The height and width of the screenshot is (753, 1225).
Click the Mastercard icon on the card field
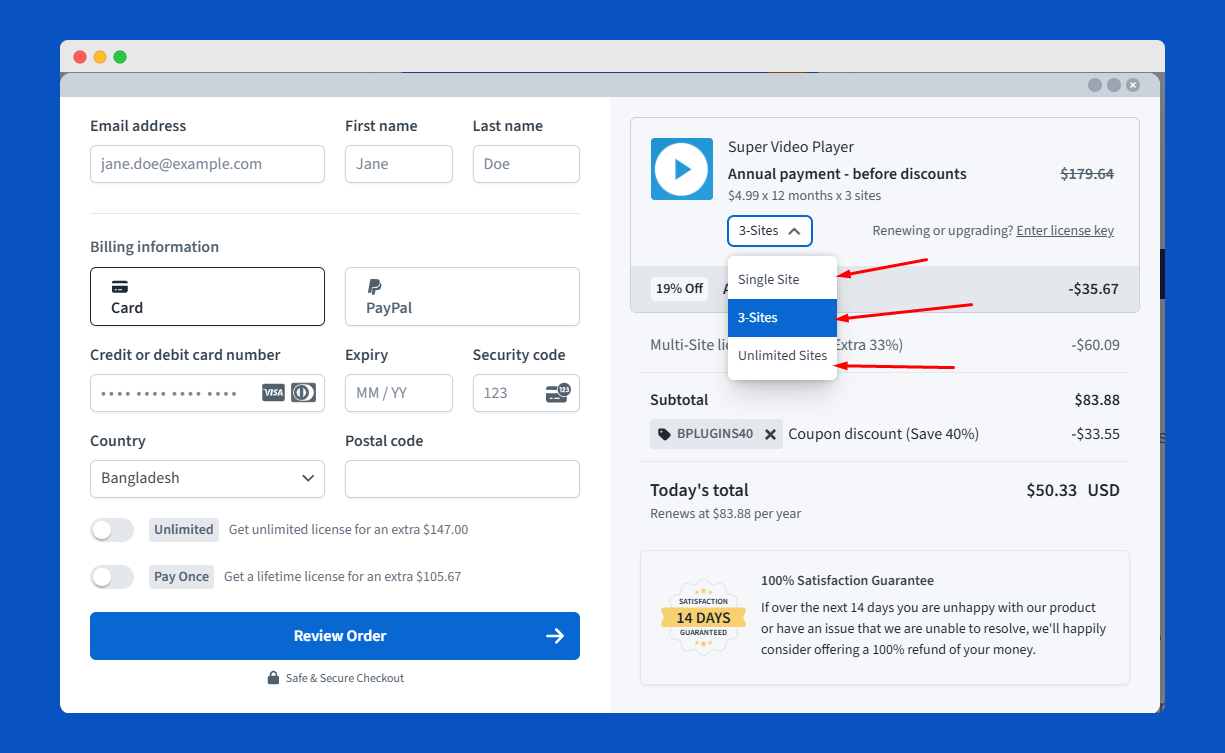coord(301,393)
